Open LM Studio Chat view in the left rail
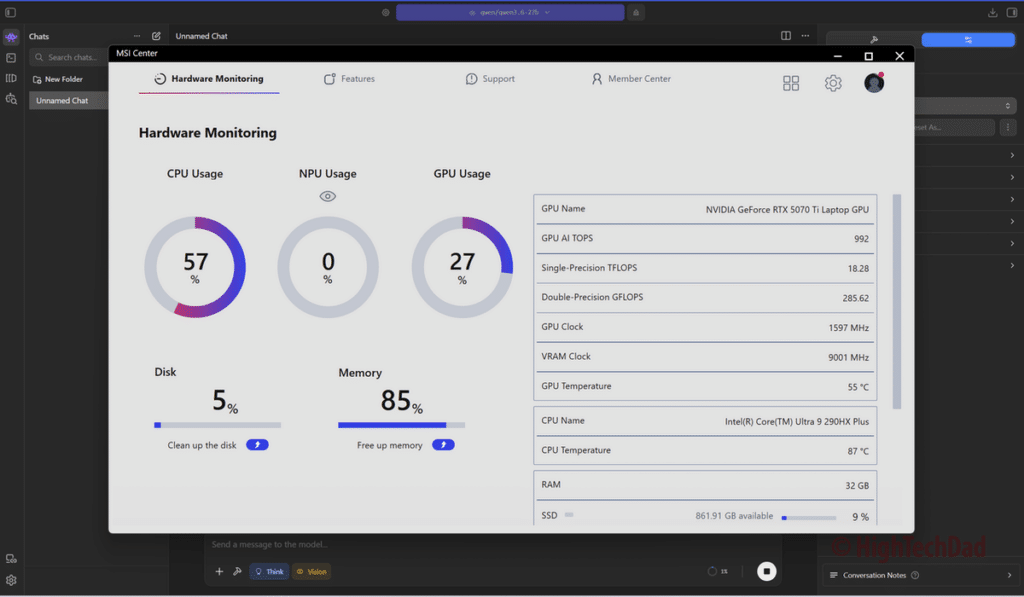1024x597 pixels. [x=11, y=37]
